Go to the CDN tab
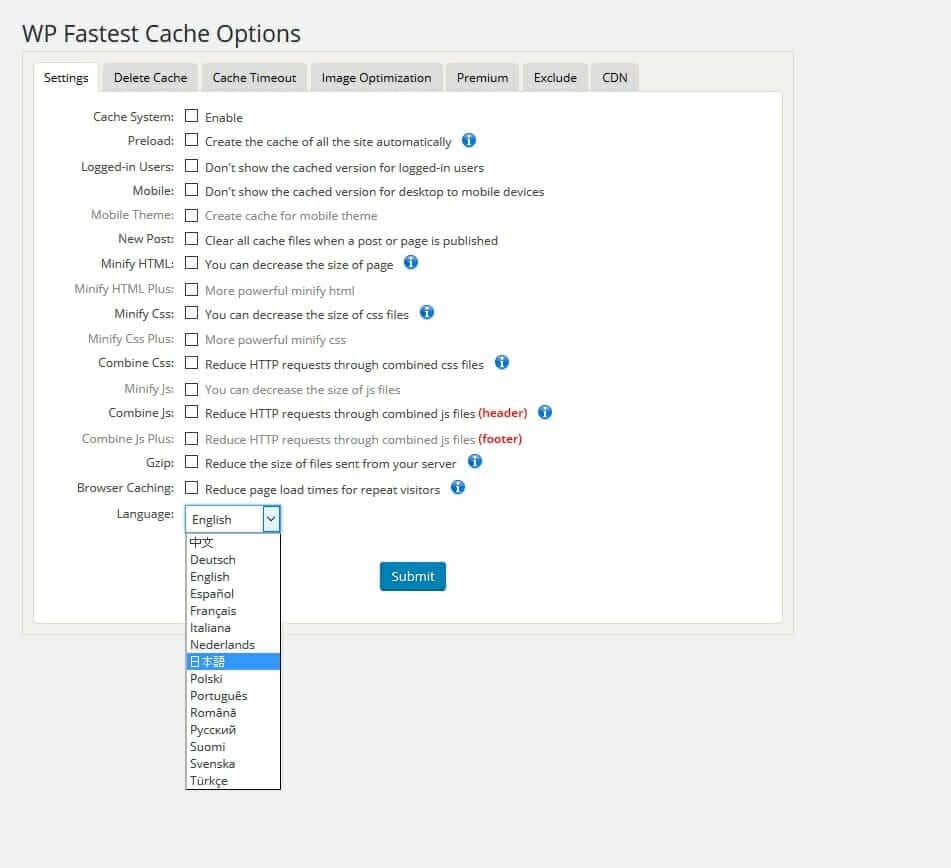Screen dimensions: 951x868 614,78
